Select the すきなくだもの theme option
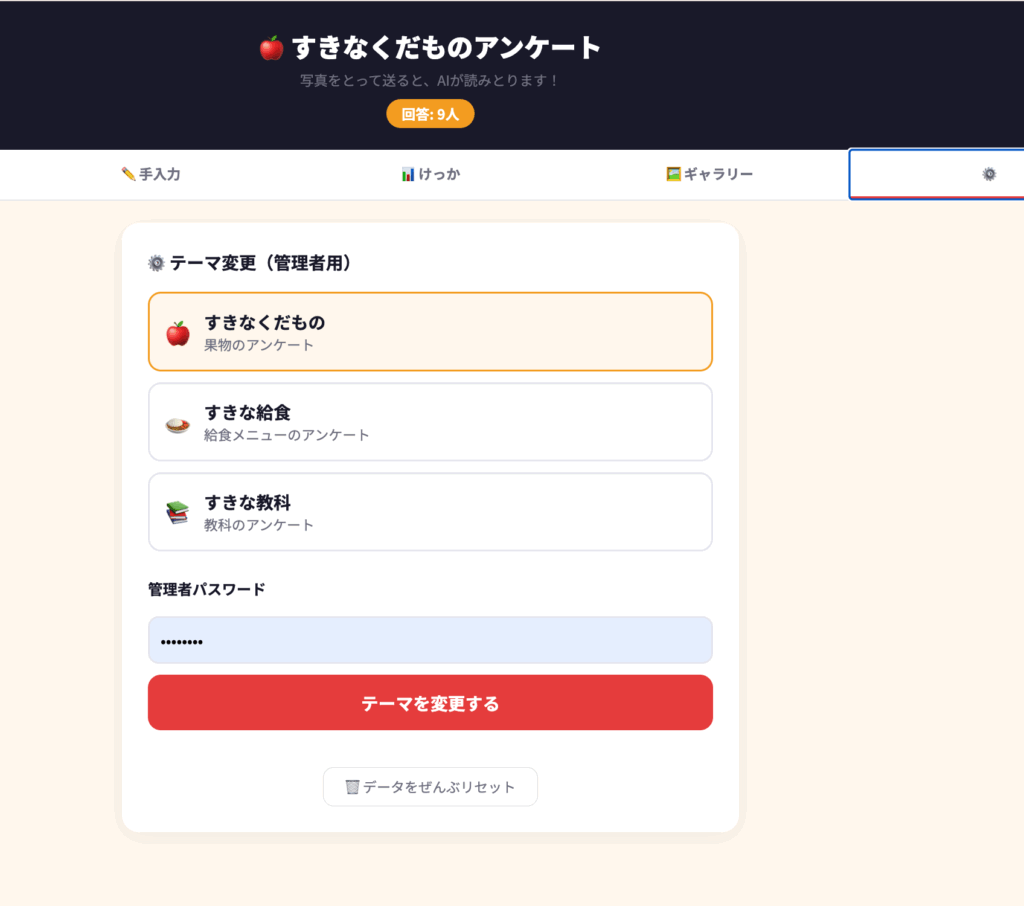This screenshot has height=906, width=1024. coord(430,332)
